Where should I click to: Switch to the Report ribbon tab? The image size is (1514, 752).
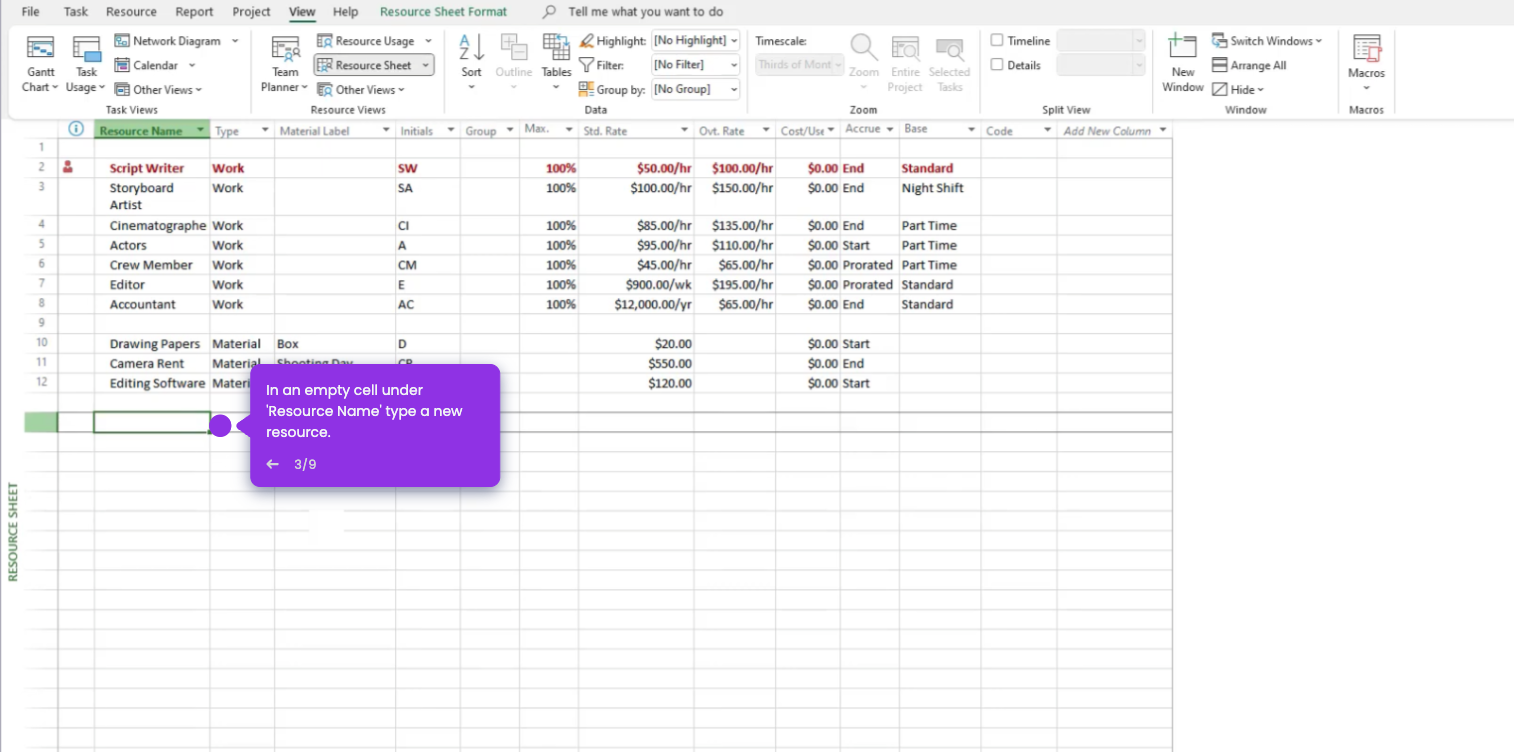[x=194, y=12]
